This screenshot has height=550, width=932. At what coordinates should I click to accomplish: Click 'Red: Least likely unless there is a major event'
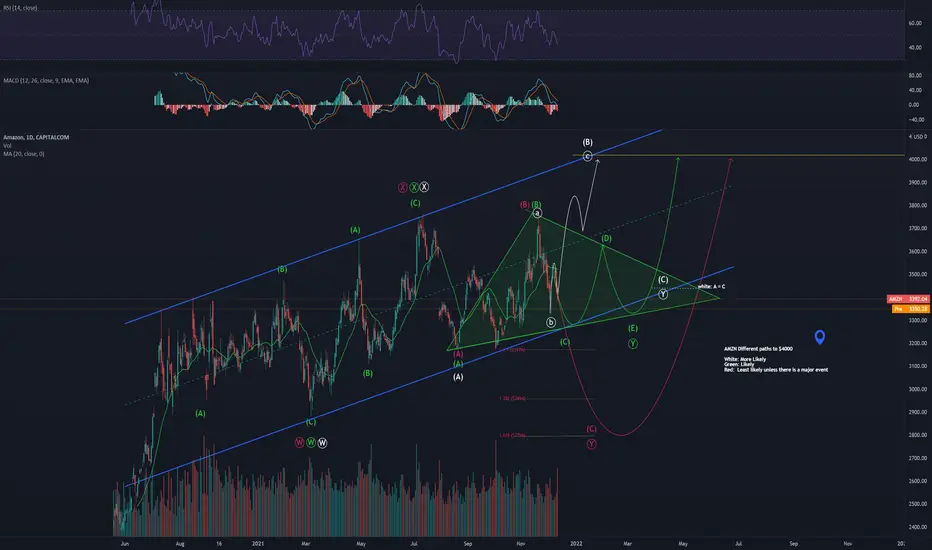pos(776,370)
